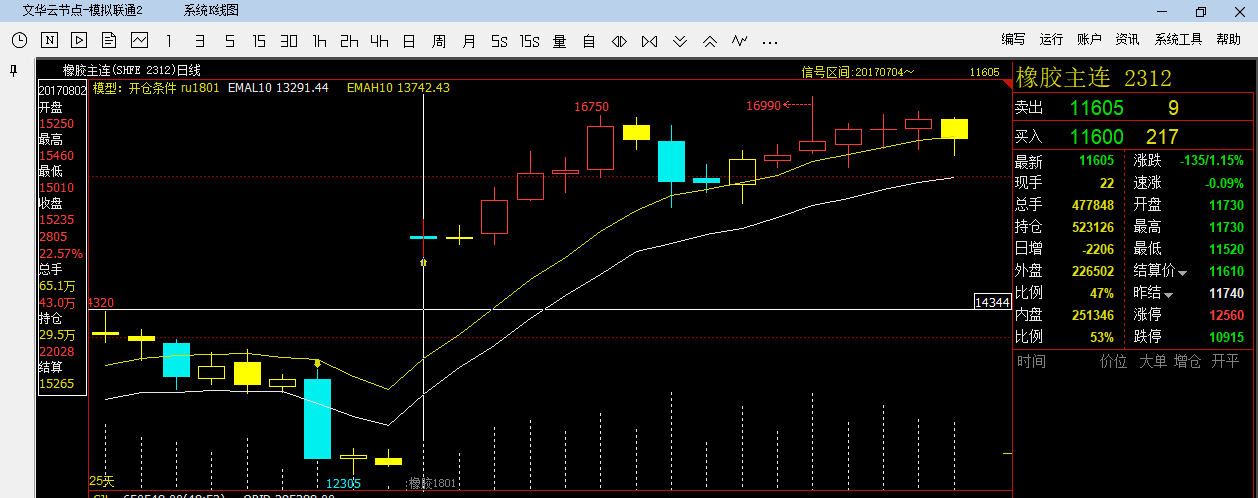The image size is (1258, 498).
Task: Click the 买入 price 11600
Action: click(x=1097, y=137)
